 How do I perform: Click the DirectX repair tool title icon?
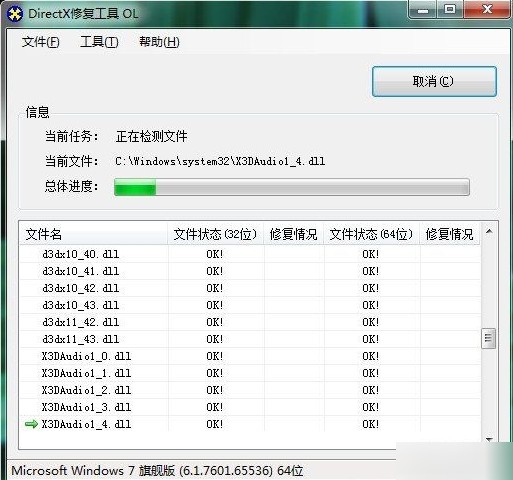15,14
